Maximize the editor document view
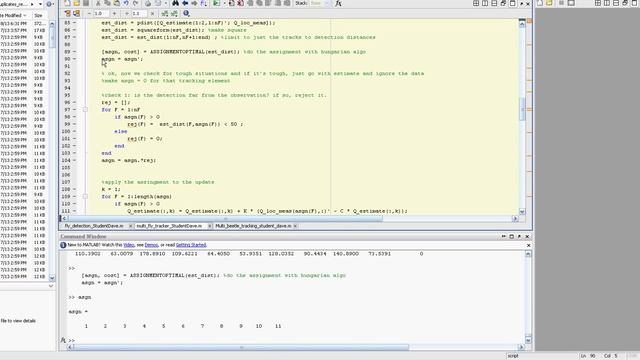Screen dimensions: 640x360 pyautogui.click(x=513, y=3)
